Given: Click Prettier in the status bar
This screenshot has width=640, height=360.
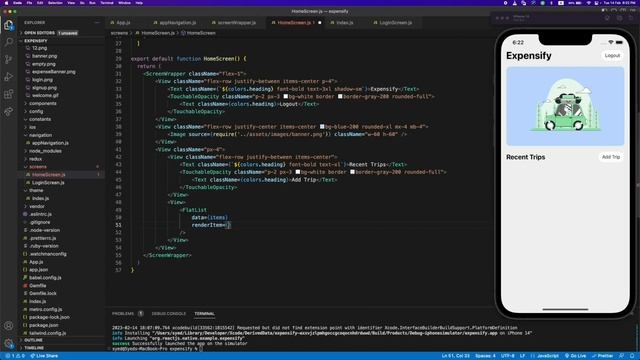Looking at the screenshot, I should (x=602, y=356).
